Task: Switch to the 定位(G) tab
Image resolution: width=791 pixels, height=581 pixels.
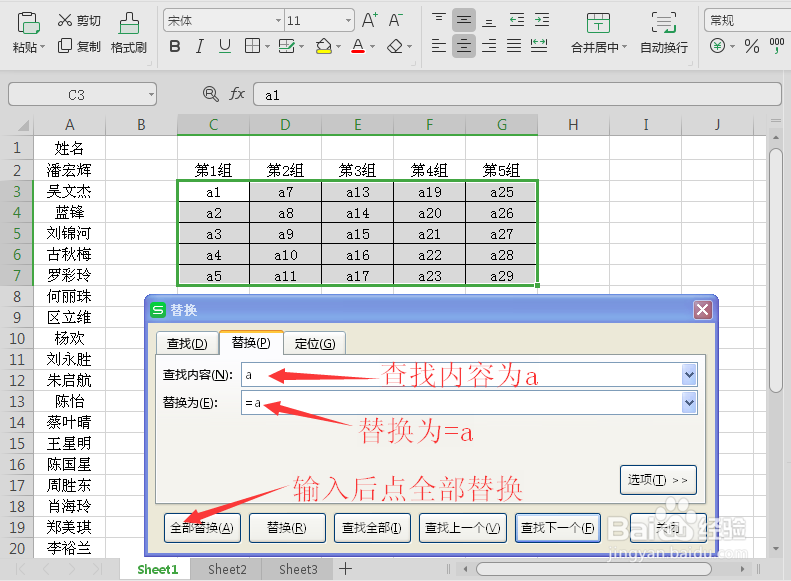Action: tap(315, 343)
